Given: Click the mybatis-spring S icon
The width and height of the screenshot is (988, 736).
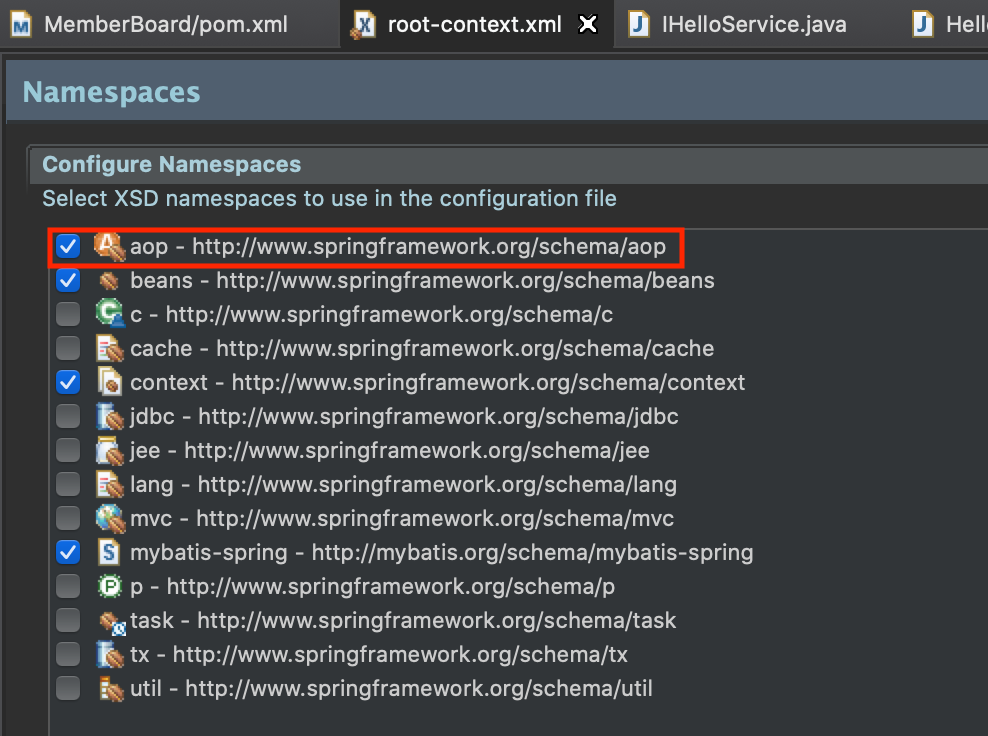Looking at the screenshot, I should click(110, 553).
